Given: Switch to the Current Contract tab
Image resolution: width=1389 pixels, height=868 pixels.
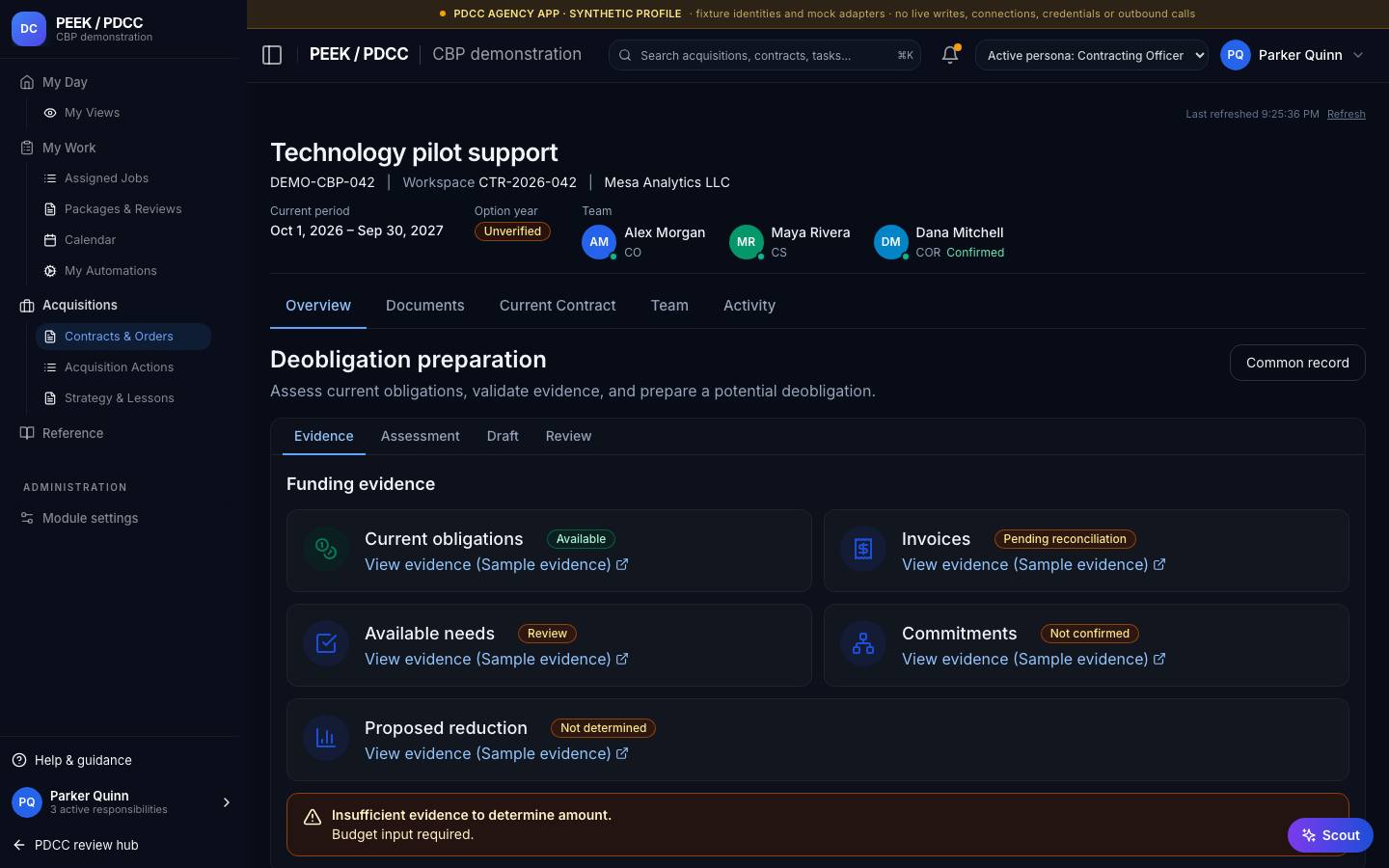Looking at the screenshot, I should point(558,306).
